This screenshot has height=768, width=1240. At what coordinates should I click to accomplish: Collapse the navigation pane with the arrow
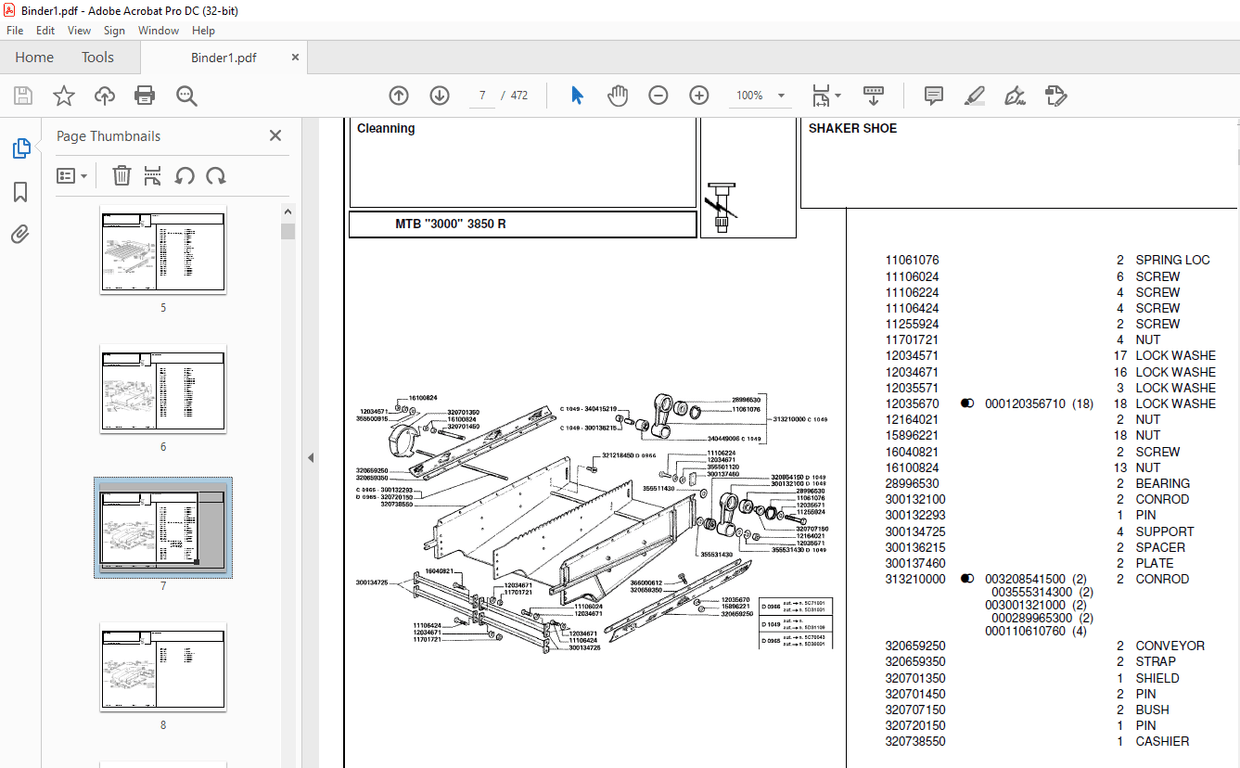(310, 457)
